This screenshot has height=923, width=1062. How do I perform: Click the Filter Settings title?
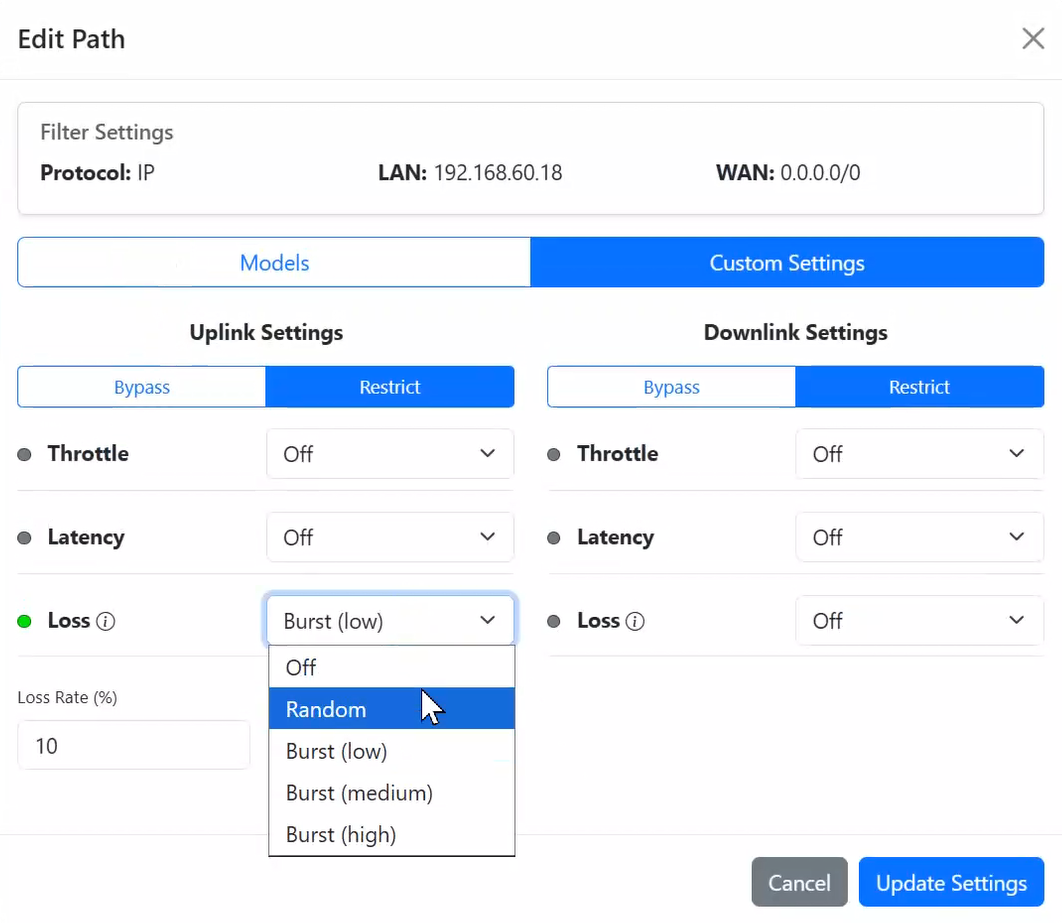(x=107, y=132)
